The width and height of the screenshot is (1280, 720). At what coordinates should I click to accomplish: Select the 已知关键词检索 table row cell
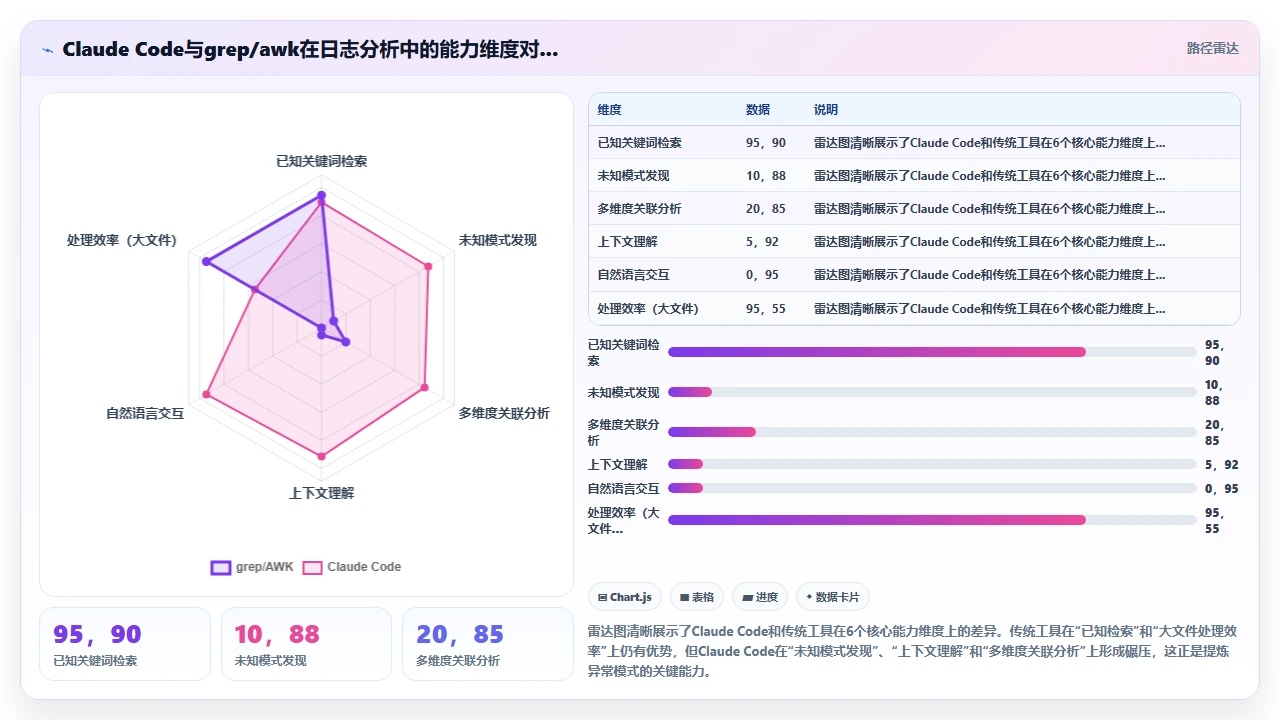click(x=639, y=143)
